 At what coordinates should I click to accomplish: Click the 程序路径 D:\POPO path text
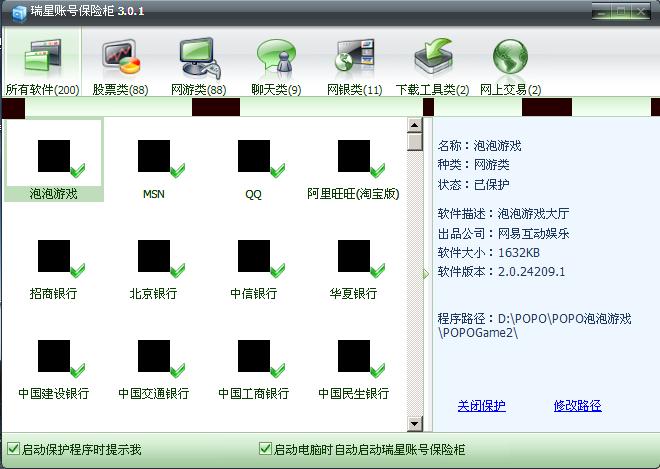(x=535, y=325)
